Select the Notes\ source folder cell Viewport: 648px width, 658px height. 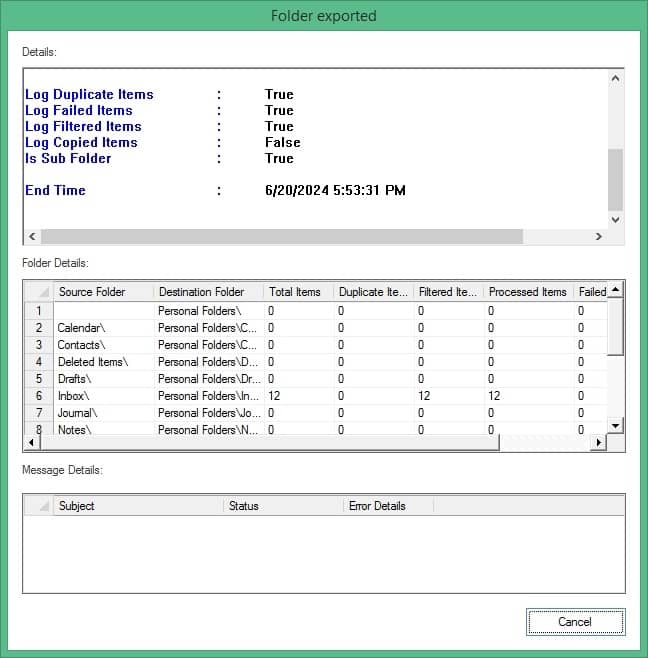[104, 429]
